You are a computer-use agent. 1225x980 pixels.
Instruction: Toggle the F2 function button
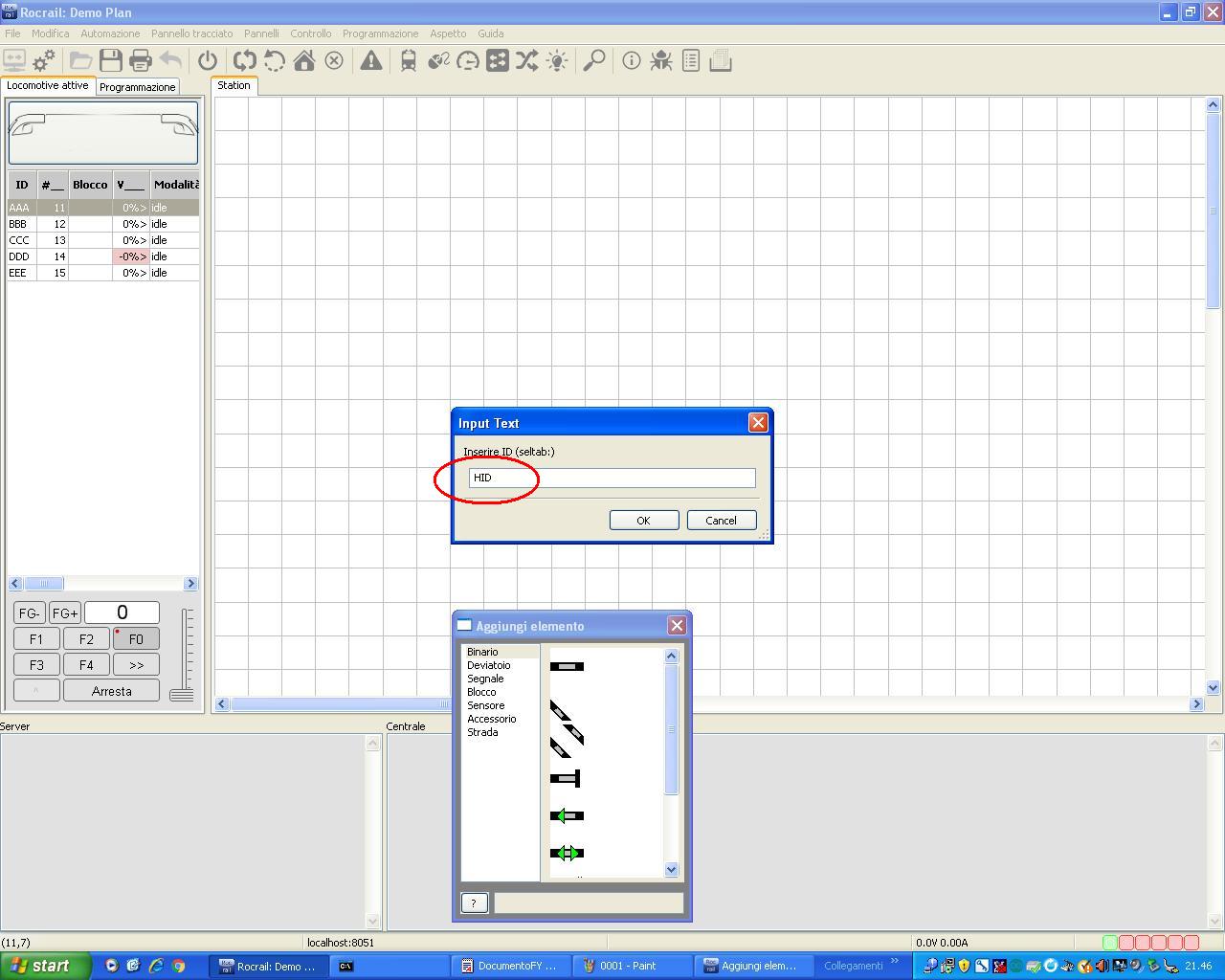coord(86,639)
